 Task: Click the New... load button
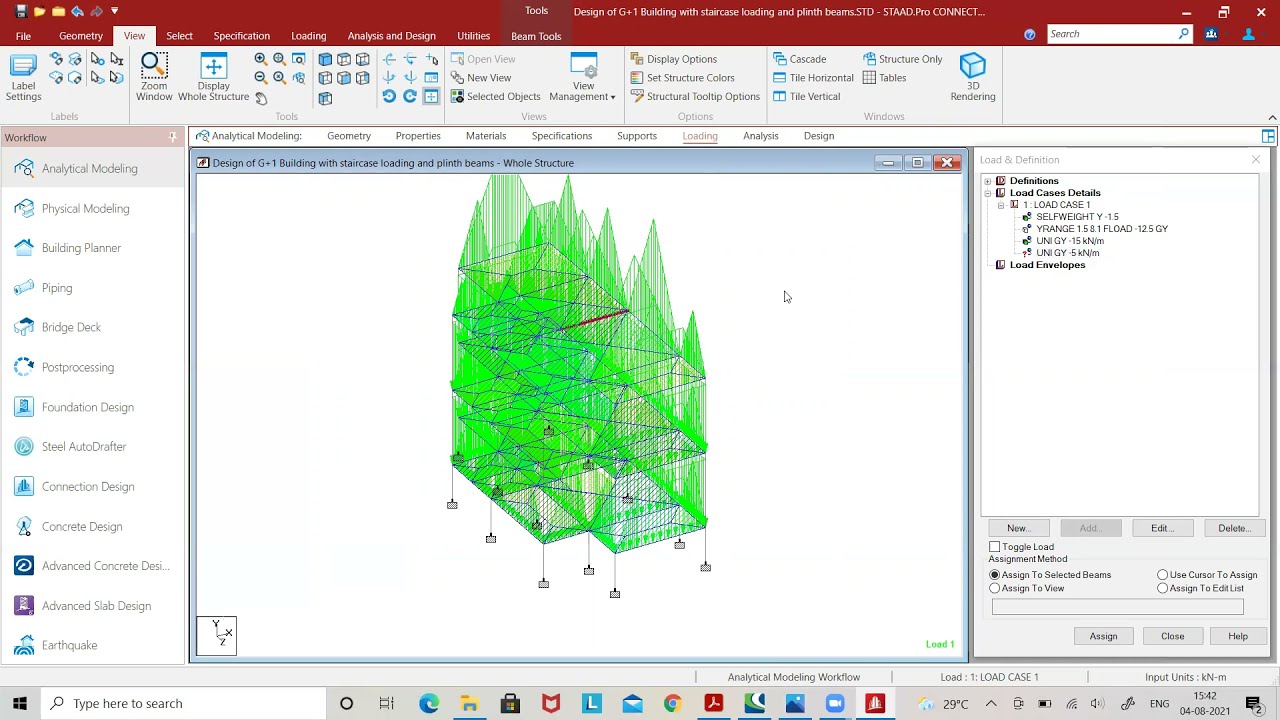click(1018, 528)
